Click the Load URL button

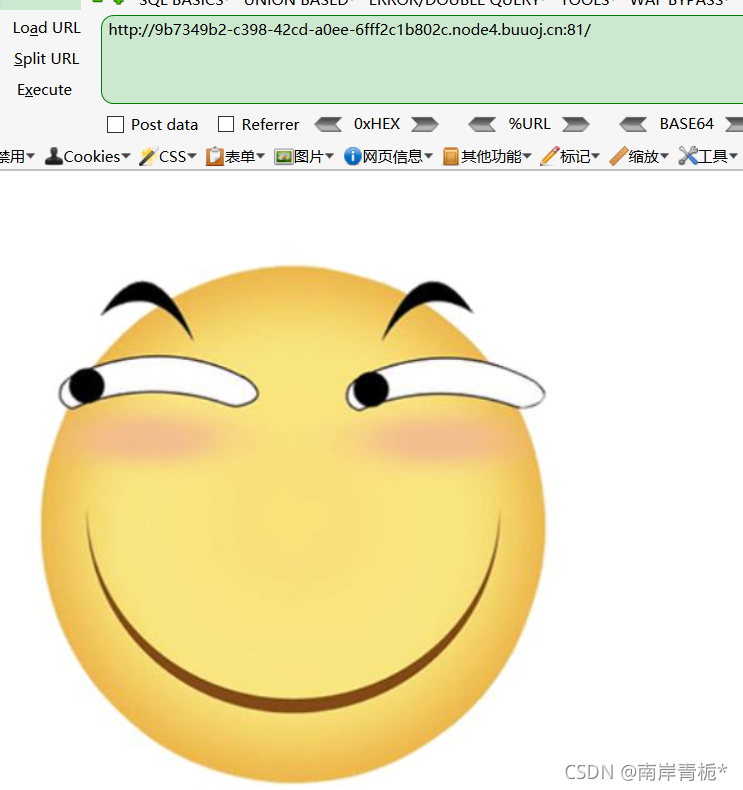point(46,28)
